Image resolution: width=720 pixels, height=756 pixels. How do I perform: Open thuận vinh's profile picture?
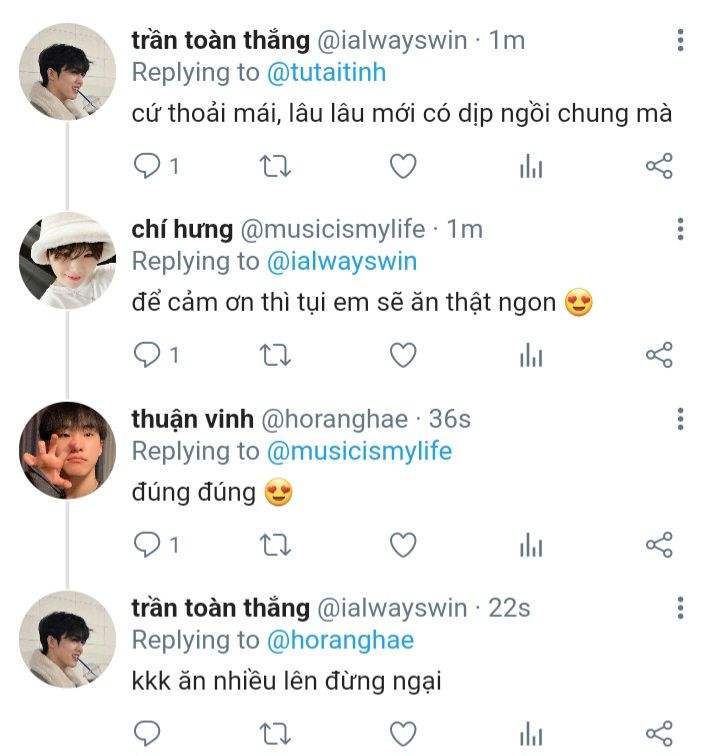click(68, 450)
